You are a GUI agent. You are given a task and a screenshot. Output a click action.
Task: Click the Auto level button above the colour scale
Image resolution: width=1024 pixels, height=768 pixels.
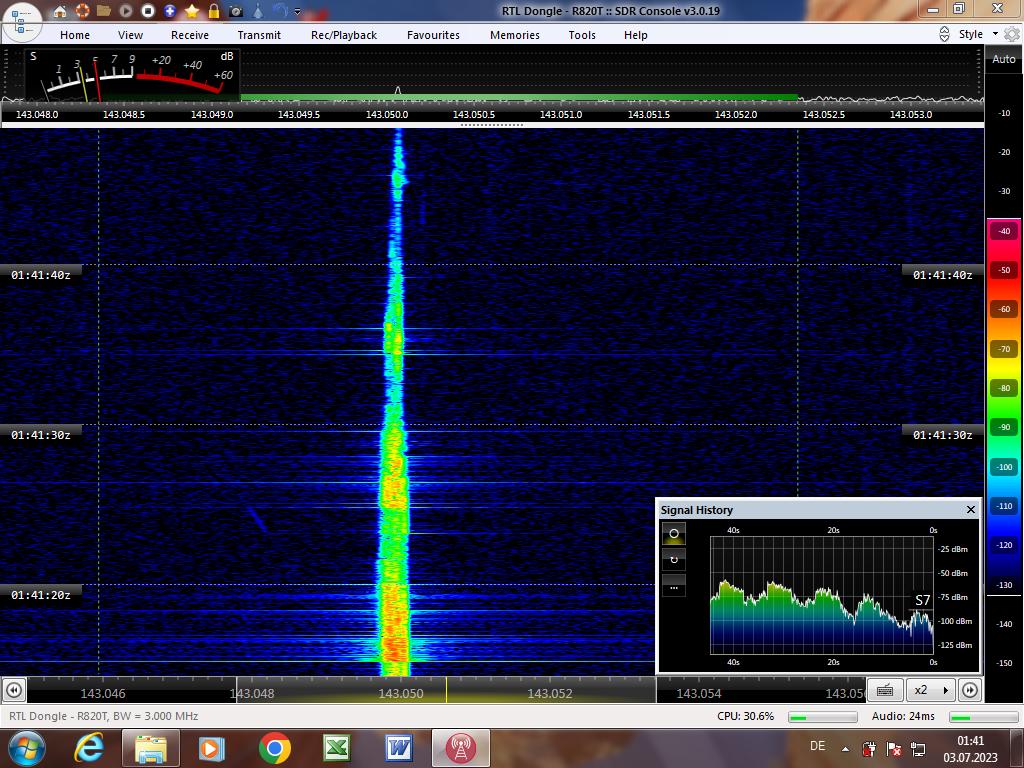click(1004, 59)
